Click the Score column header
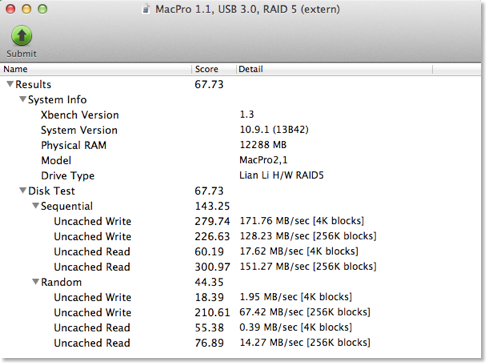 pos(214,69)
